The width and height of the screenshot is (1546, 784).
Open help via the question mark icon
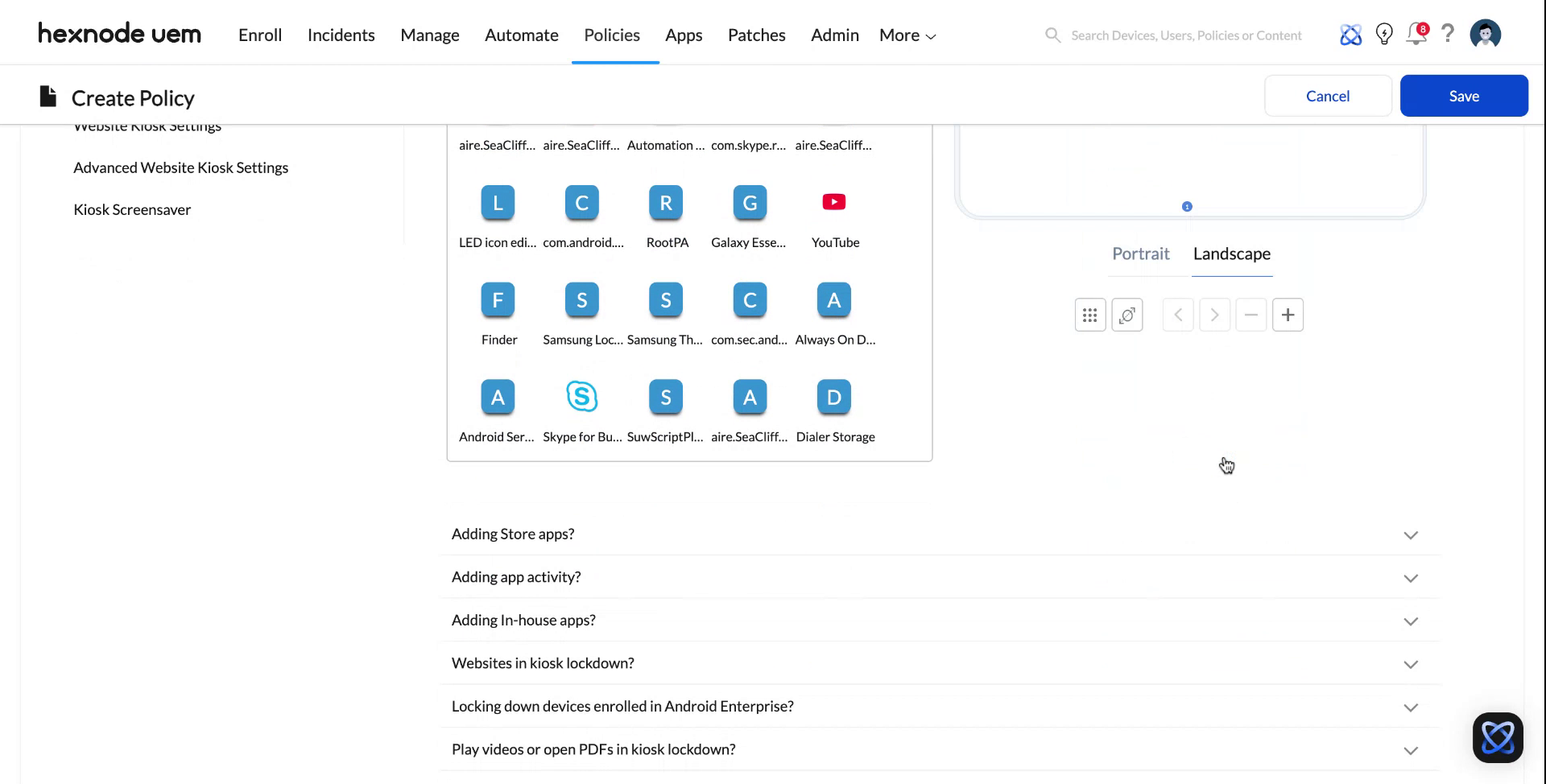[1448, 34]
